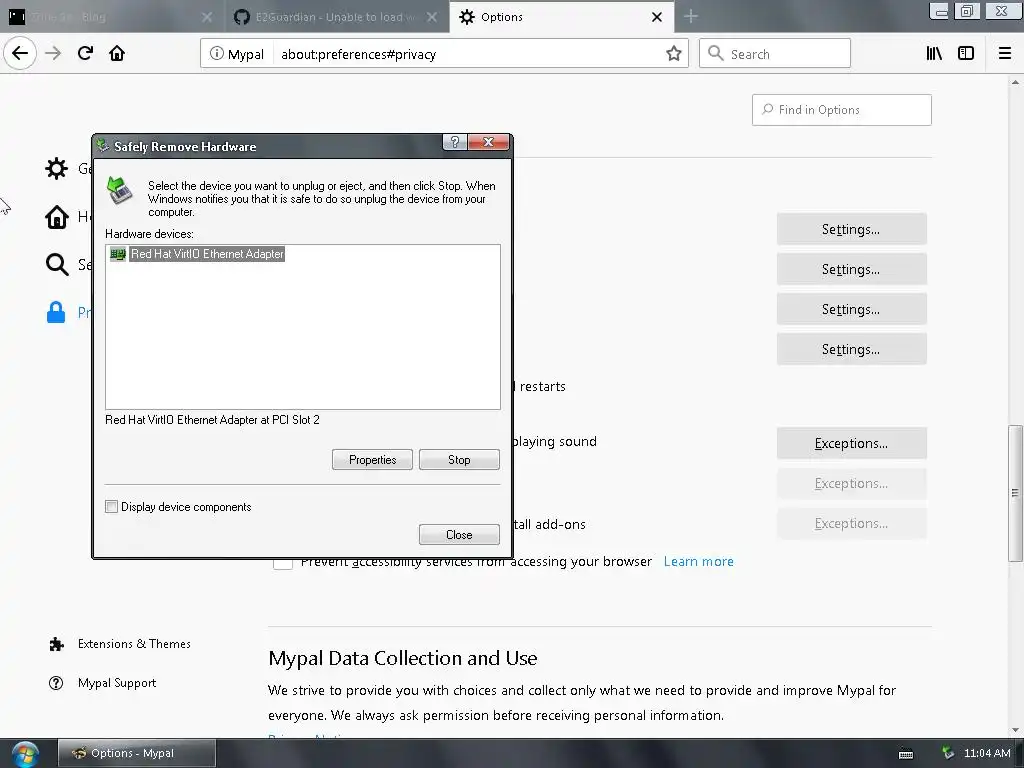Toggle the sidebar view icon
This screenshot has height=768, width=1024.
[966, 54]
